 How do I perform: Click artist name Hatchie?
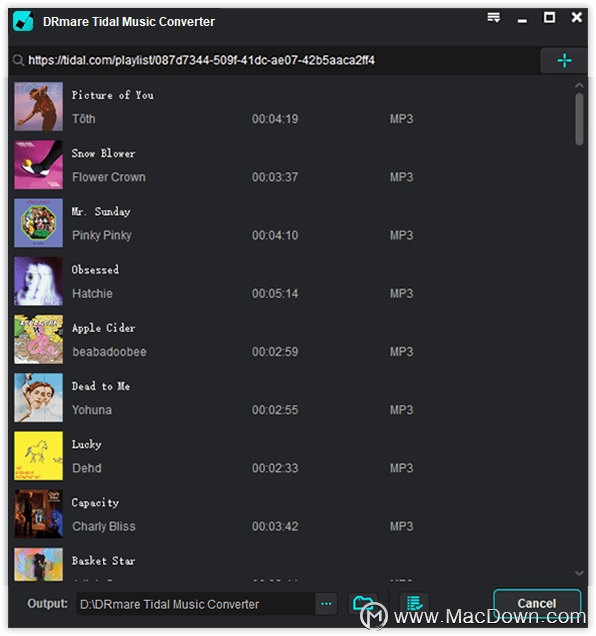93,294
